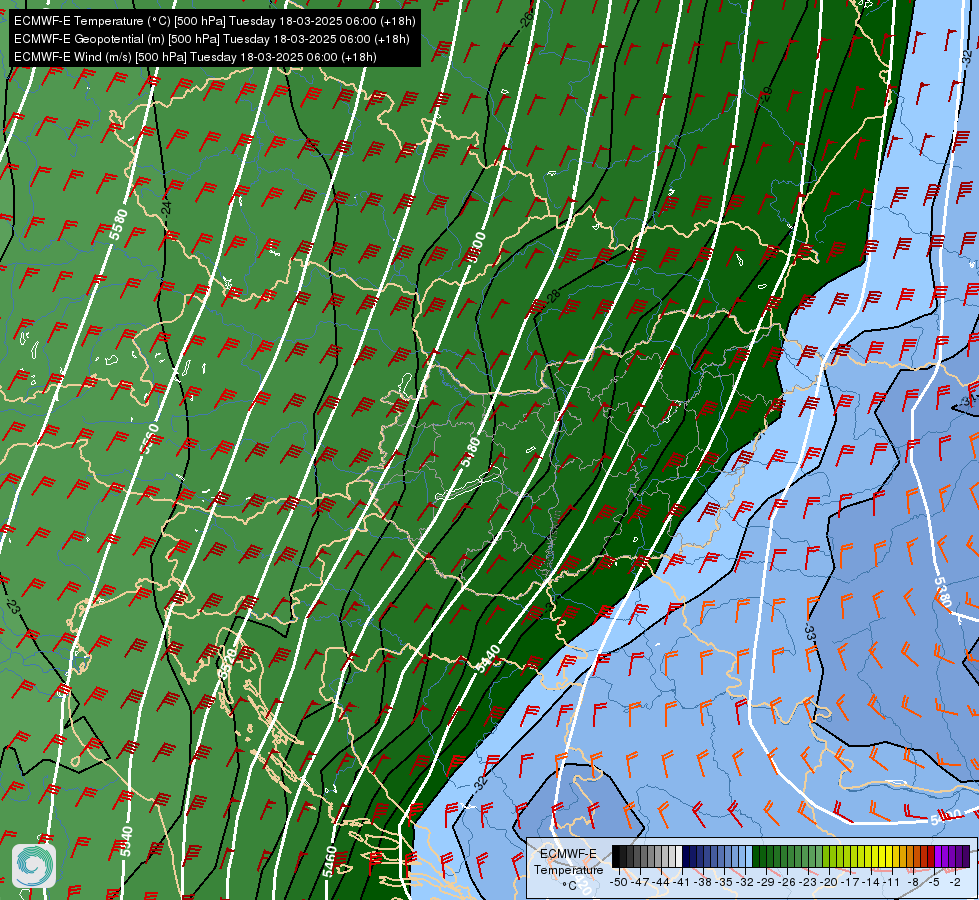Pick the darkest green swatch in the legend
The image size is (979, 900).
(x=756, y=856)
